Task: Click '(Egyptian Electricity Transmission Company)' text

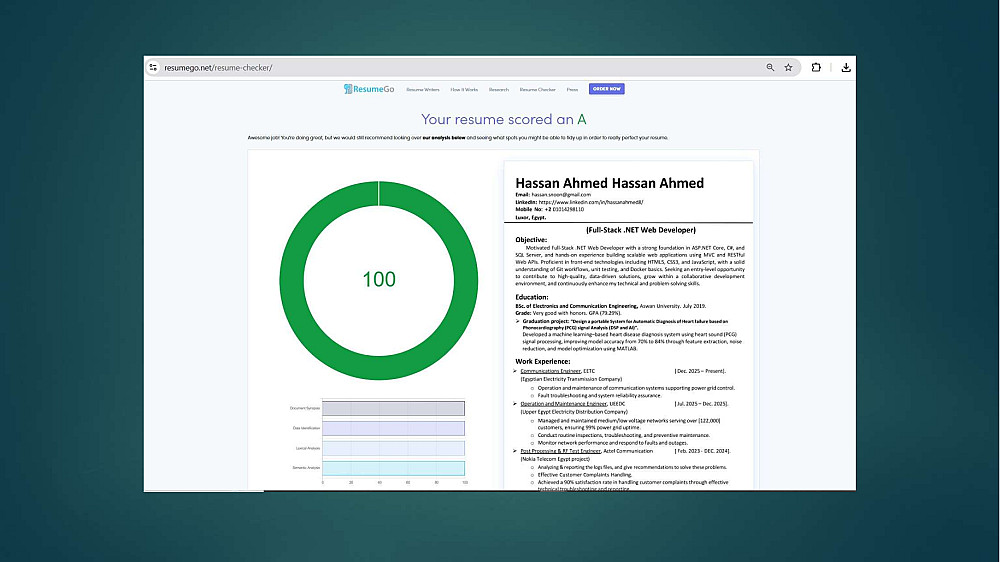Action: coord(571,379)
